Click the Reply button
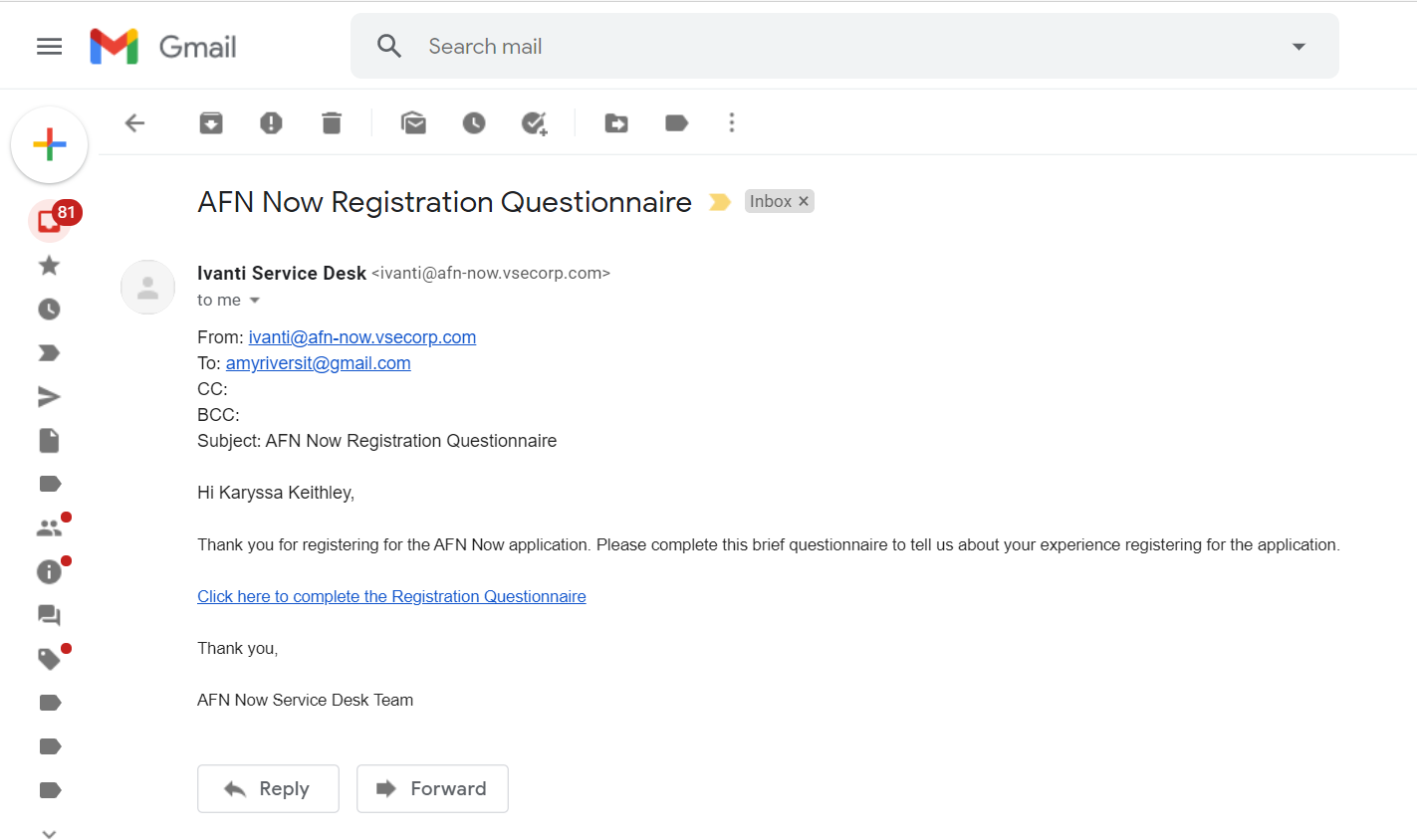 (x=268, y=788)
